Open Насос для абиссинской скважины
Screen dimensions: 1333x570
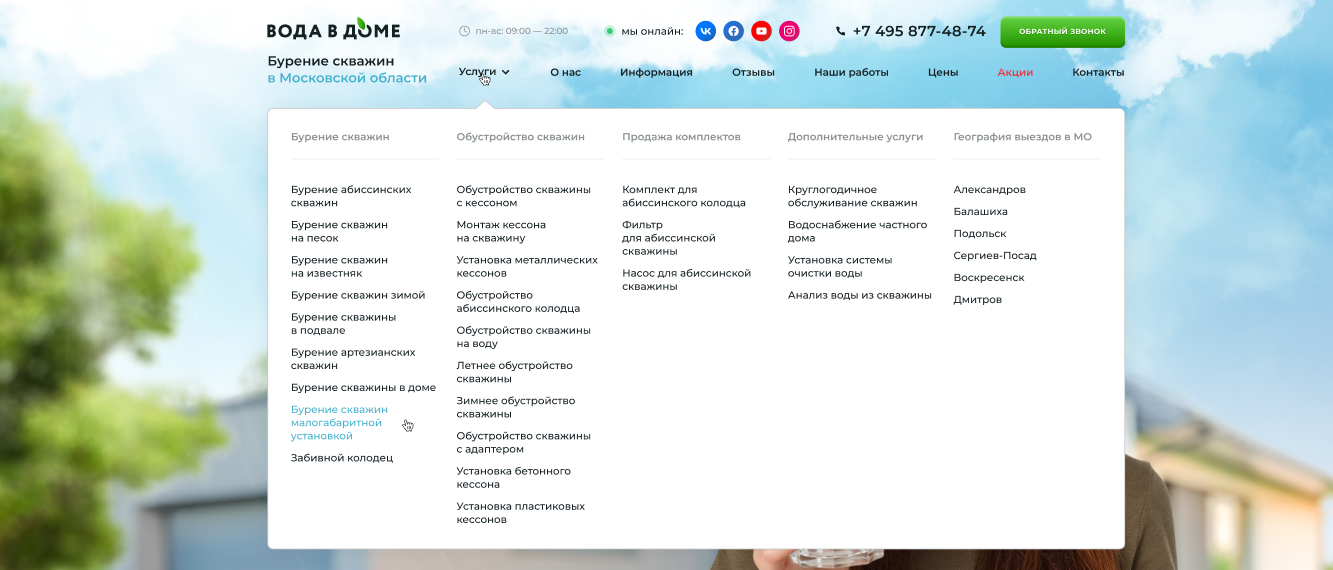[686, 280]
